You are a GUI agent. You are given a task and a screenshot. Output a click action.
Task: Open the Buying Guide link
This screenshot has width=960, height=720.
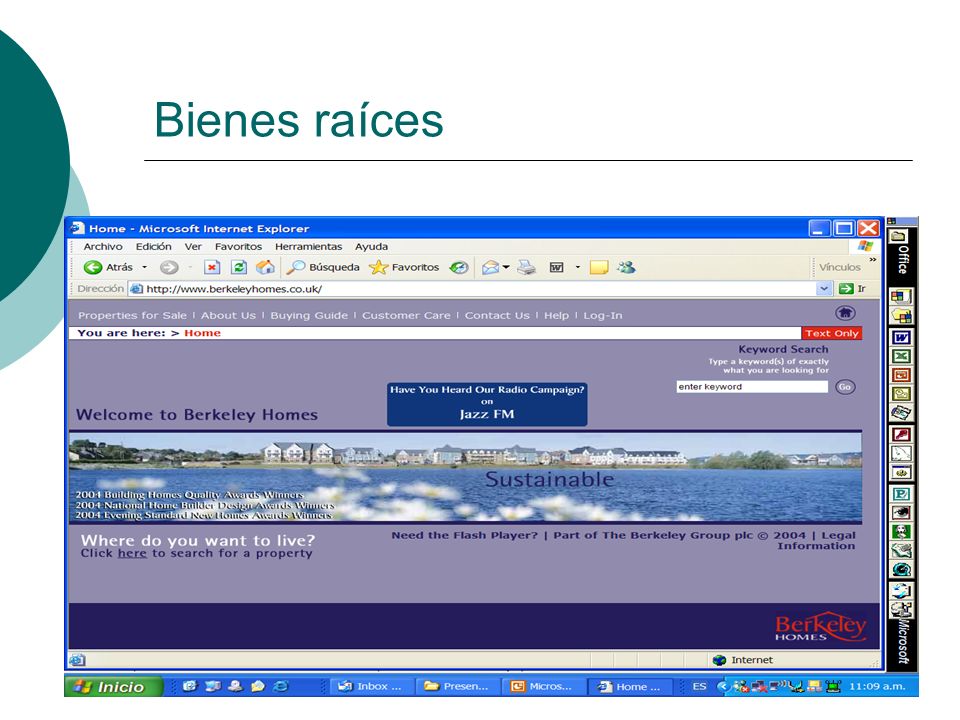[309, 315]
